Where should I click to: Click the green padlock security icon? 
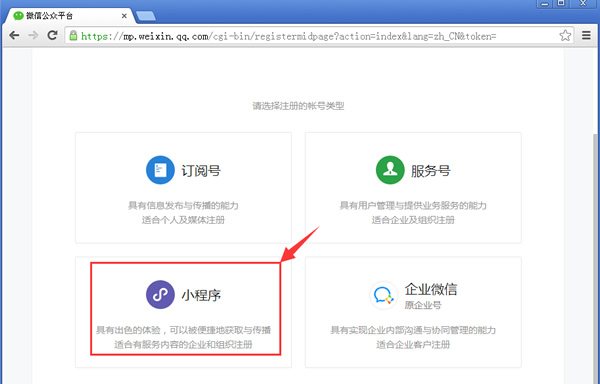point(73,36)
